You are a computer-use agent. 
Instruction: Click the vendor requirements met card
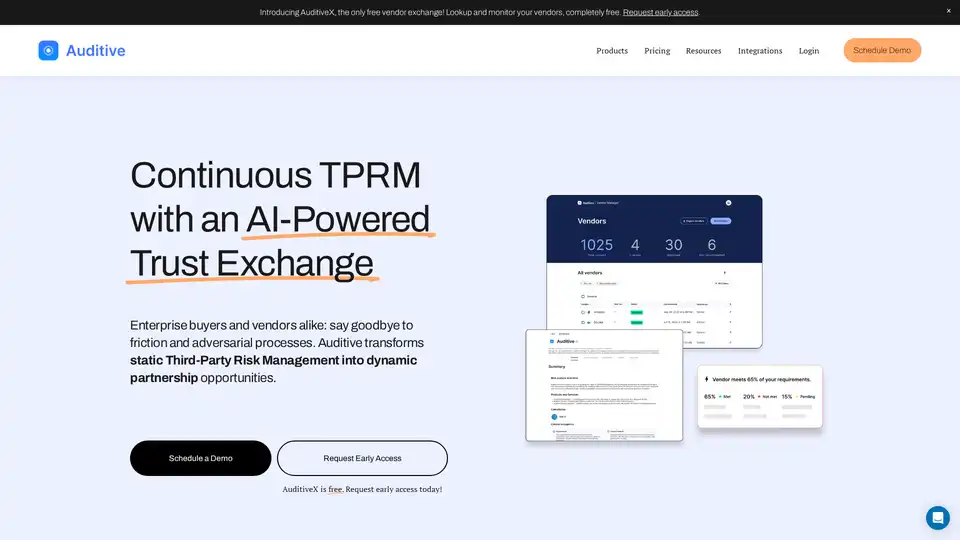tap(760, 396)
